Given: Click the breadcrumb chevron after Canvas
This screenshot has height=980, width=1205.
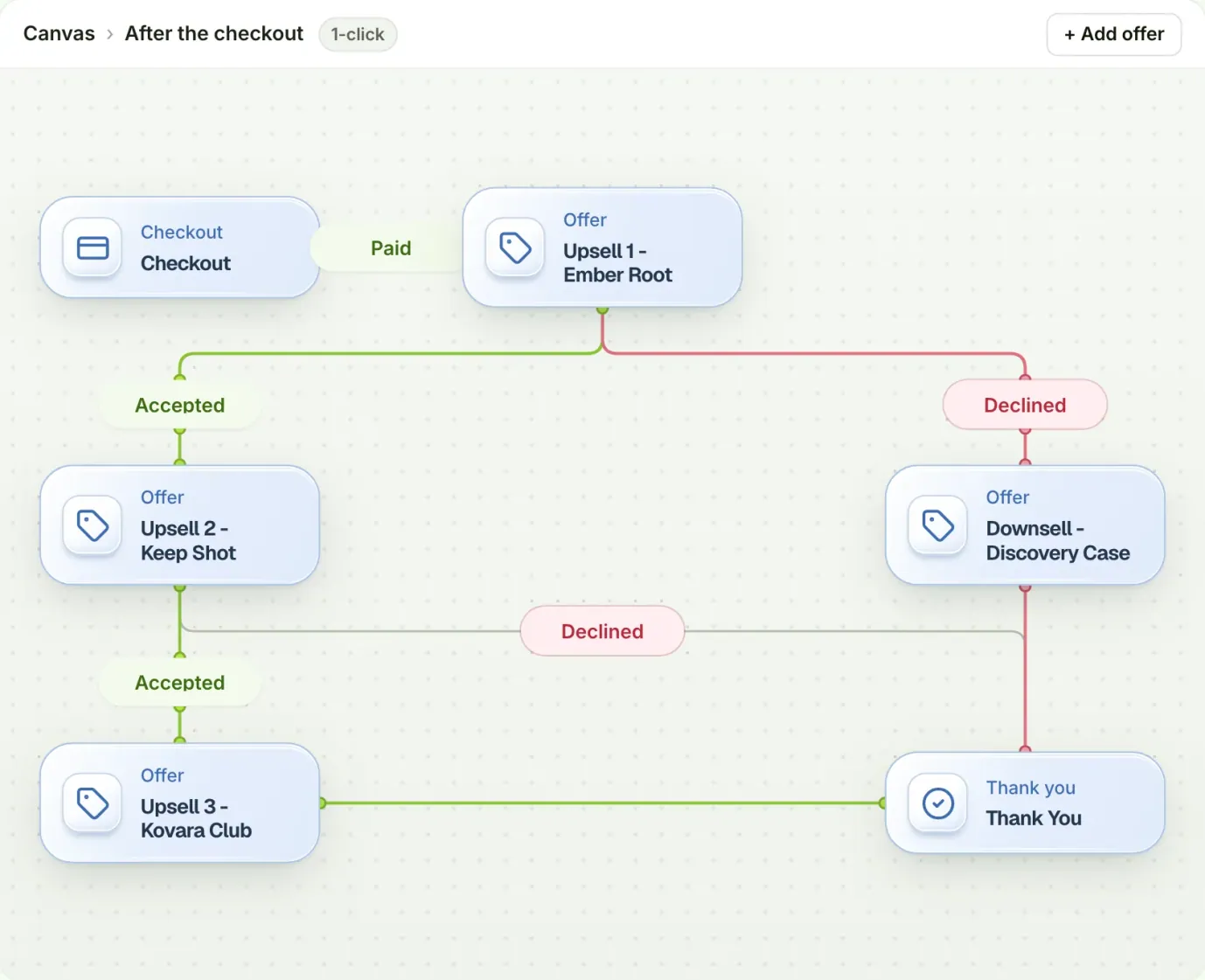Looking at the screenshot, I should pos(110,34).
